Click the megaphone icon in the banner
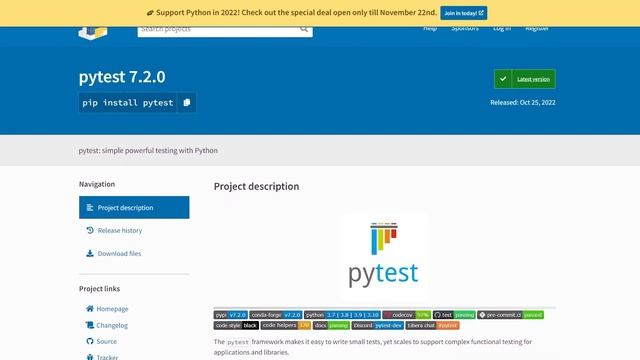The height and width of the screenshot is (360, 640). pyautogui.click(x=150, y=13)
